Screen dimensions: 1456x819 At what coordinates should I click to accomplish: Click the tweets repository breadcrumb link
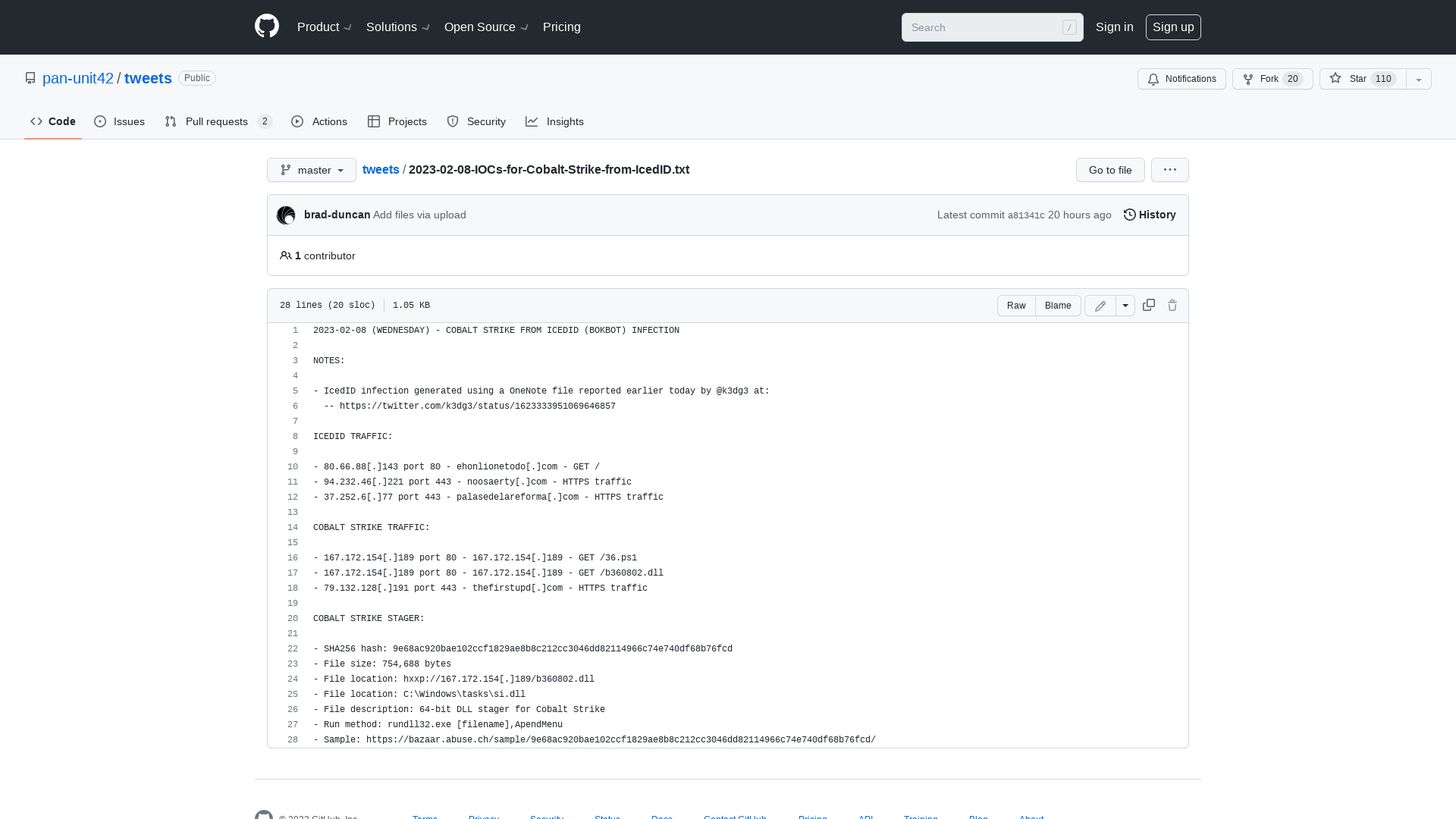380,169
